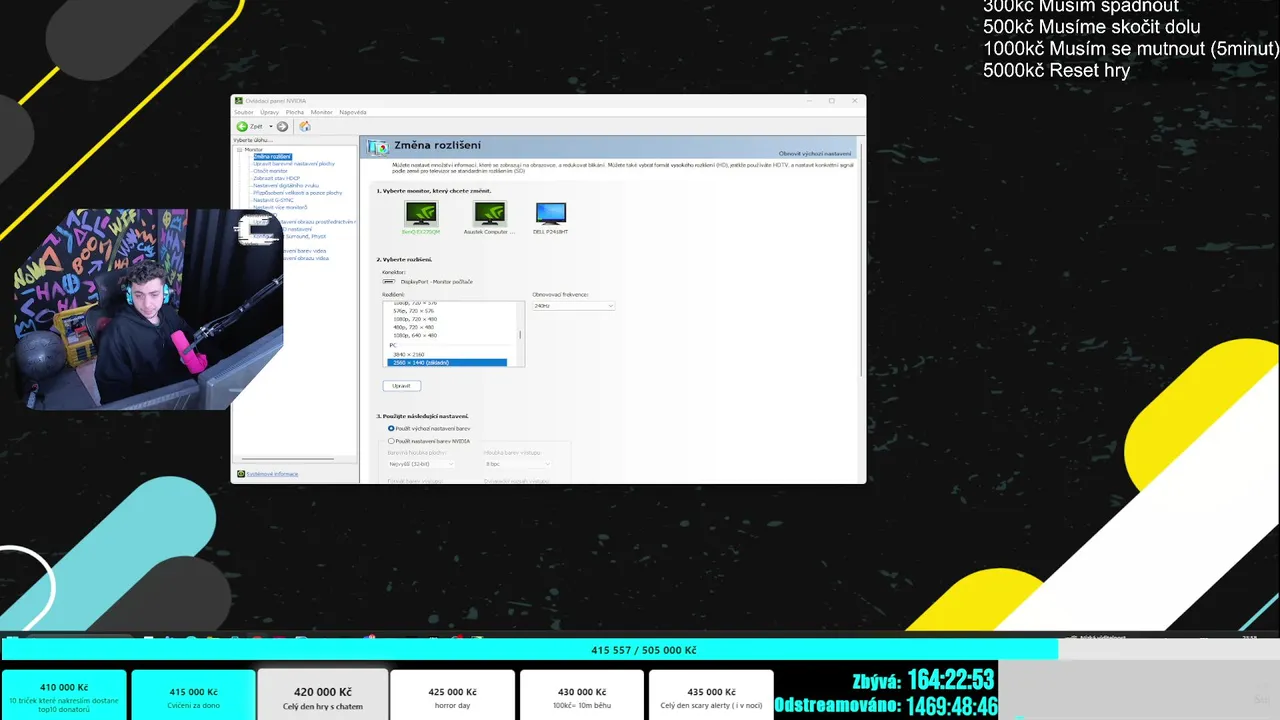Viewport: 1280px width, 720px height.
Task: Open Přizpůsobení velikosti a pozice plochy
Action: [x=297, y=192]
